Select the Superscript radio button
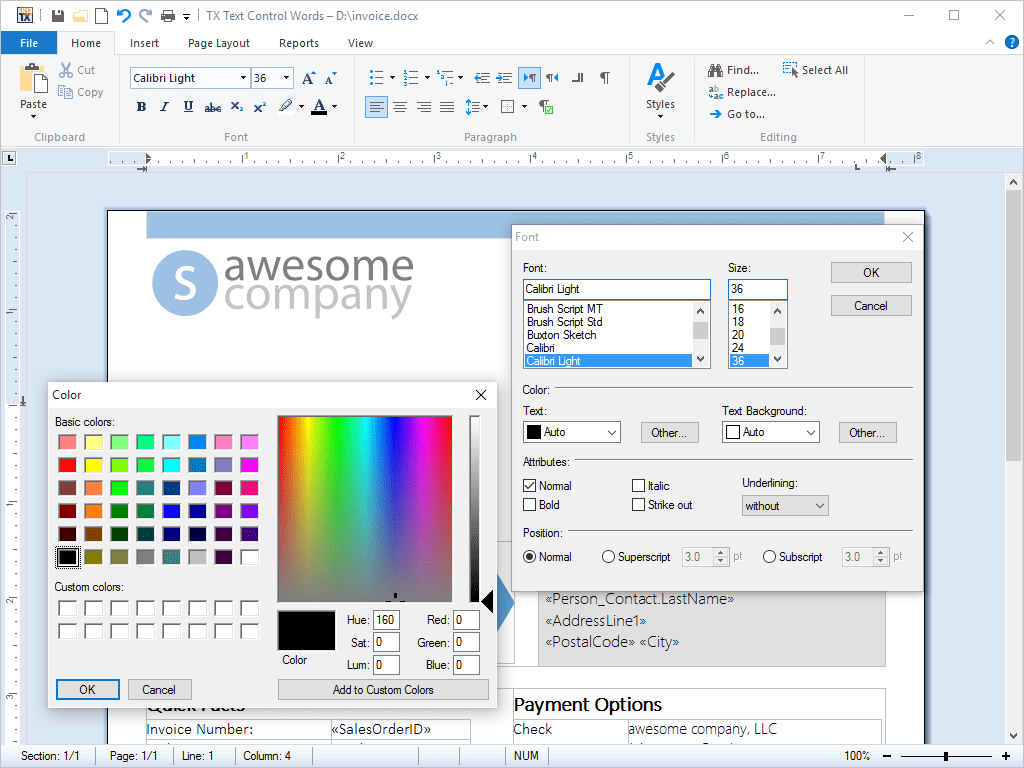The height and width of the screenshot is (768, 1024). 606,557
